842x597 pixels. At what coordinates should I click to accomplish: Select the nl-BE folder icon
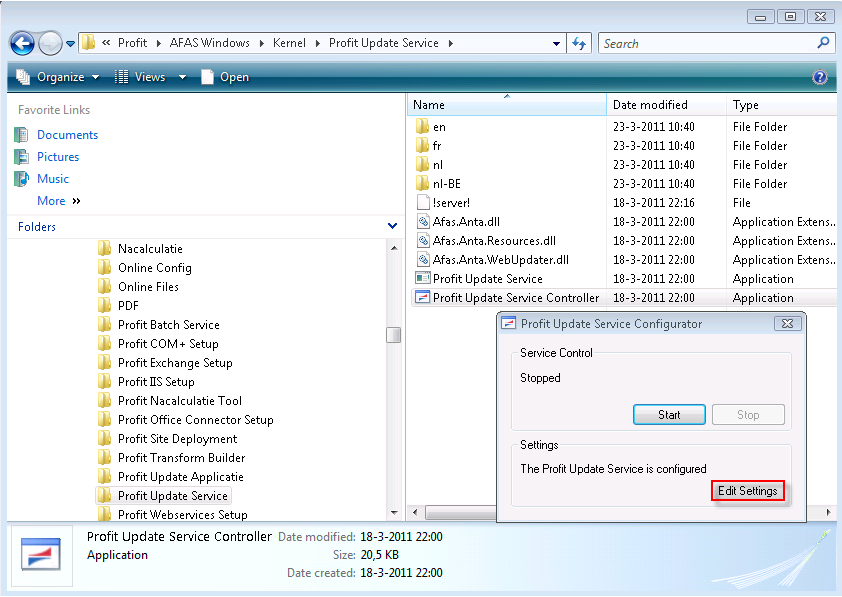423,184
